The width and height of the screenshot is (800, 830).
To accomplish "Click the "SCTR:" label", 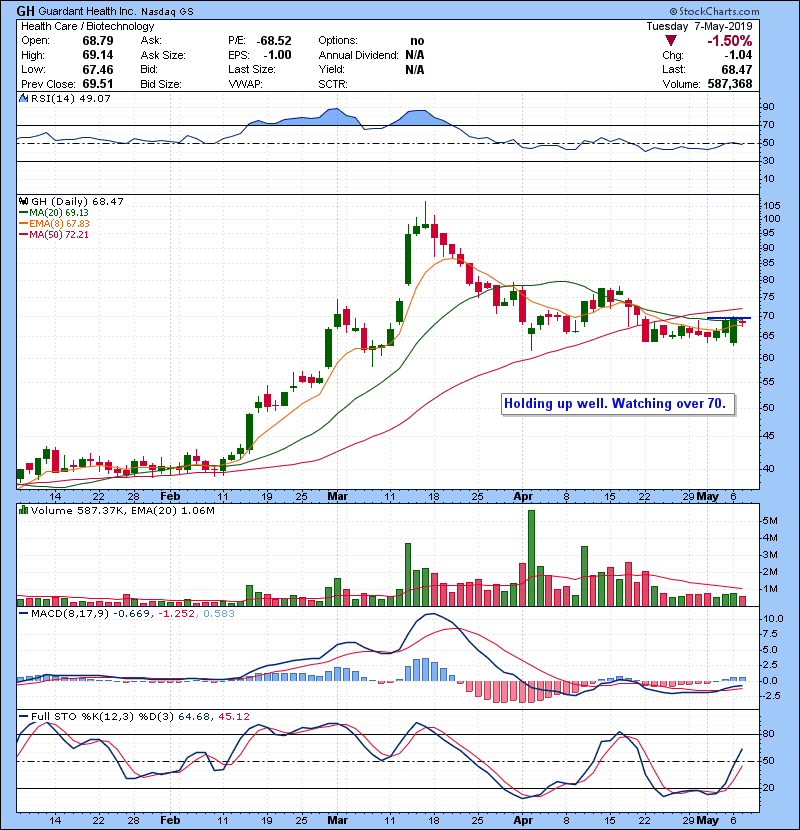I will [333, 84].
